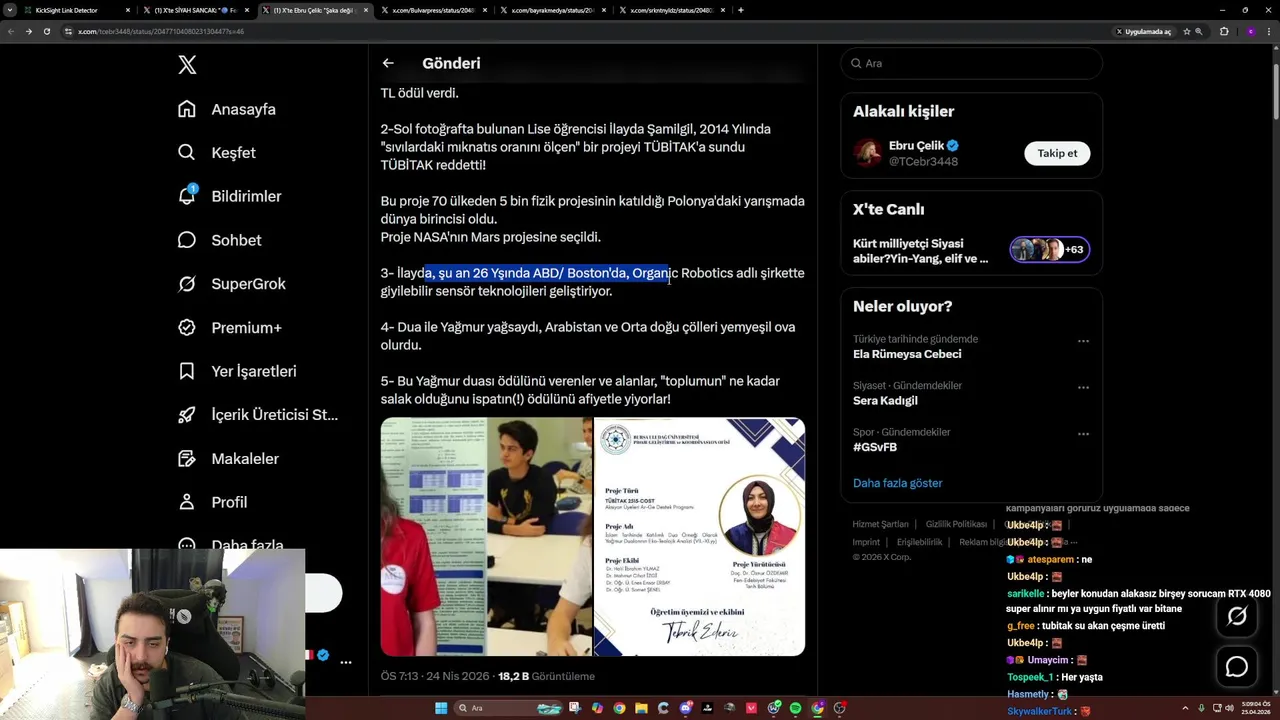Open Imprint footer link
The image size is (1280, 720).
866,542
